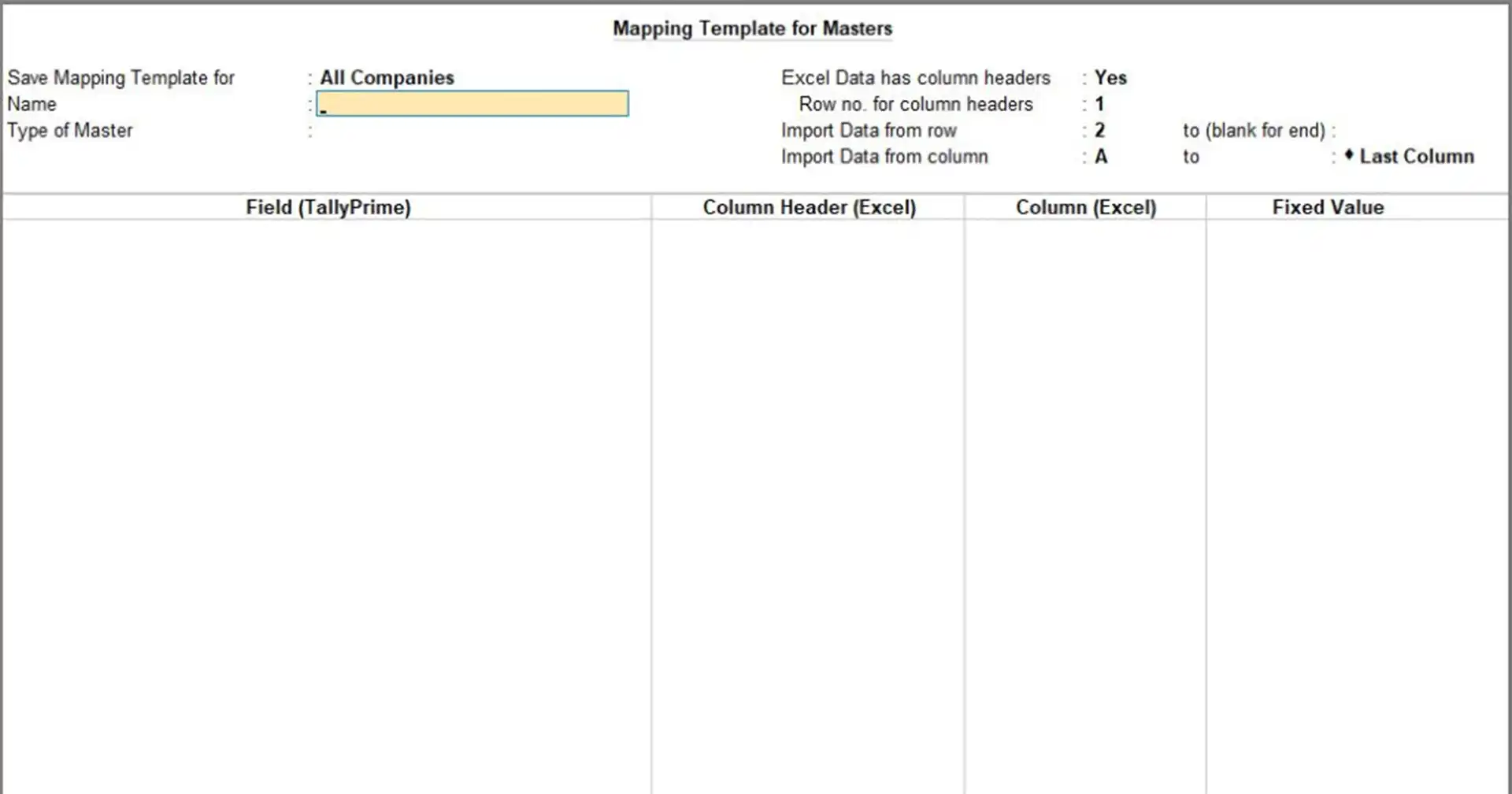The height and width of the screenshot is (794, 1512).
Task: Change Save Mapping Template for All Companies
Action: [x=387, y=77]
